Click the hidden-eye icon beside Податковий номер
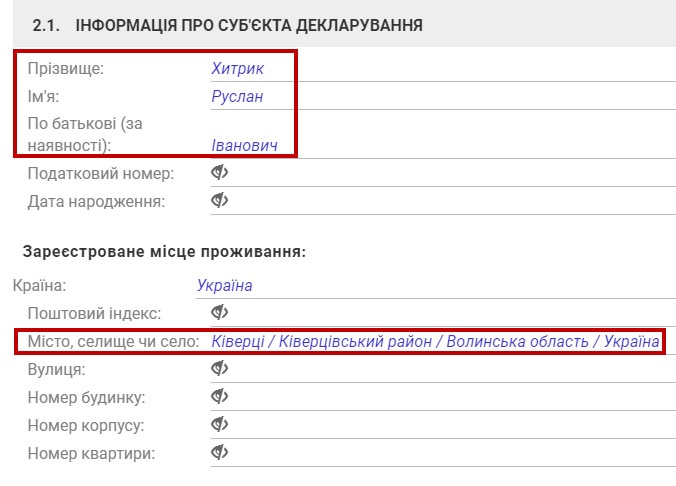This screenshot has height=486, width=676. (220, 173)
